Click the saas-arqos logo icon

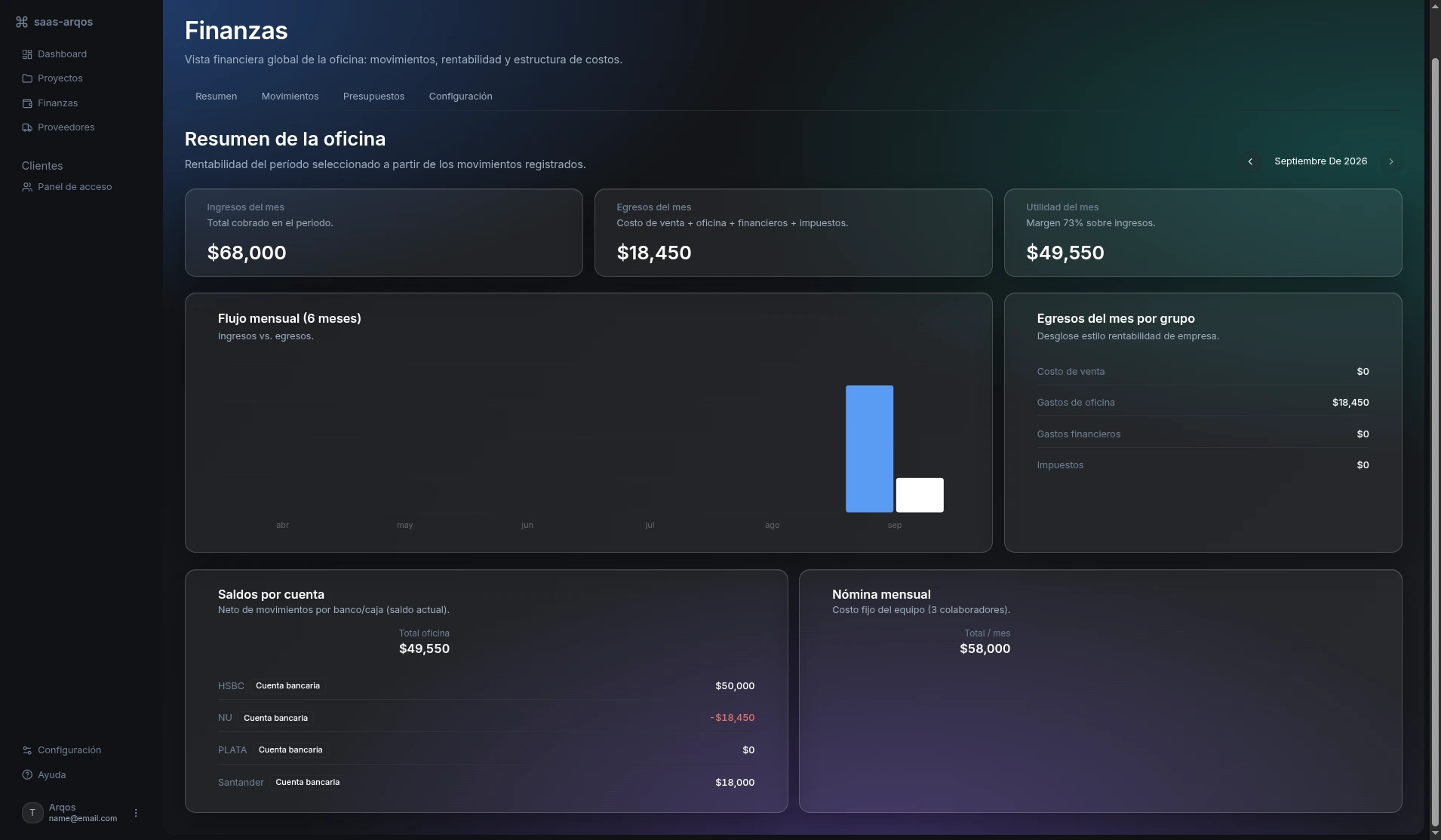coord(22,22)
